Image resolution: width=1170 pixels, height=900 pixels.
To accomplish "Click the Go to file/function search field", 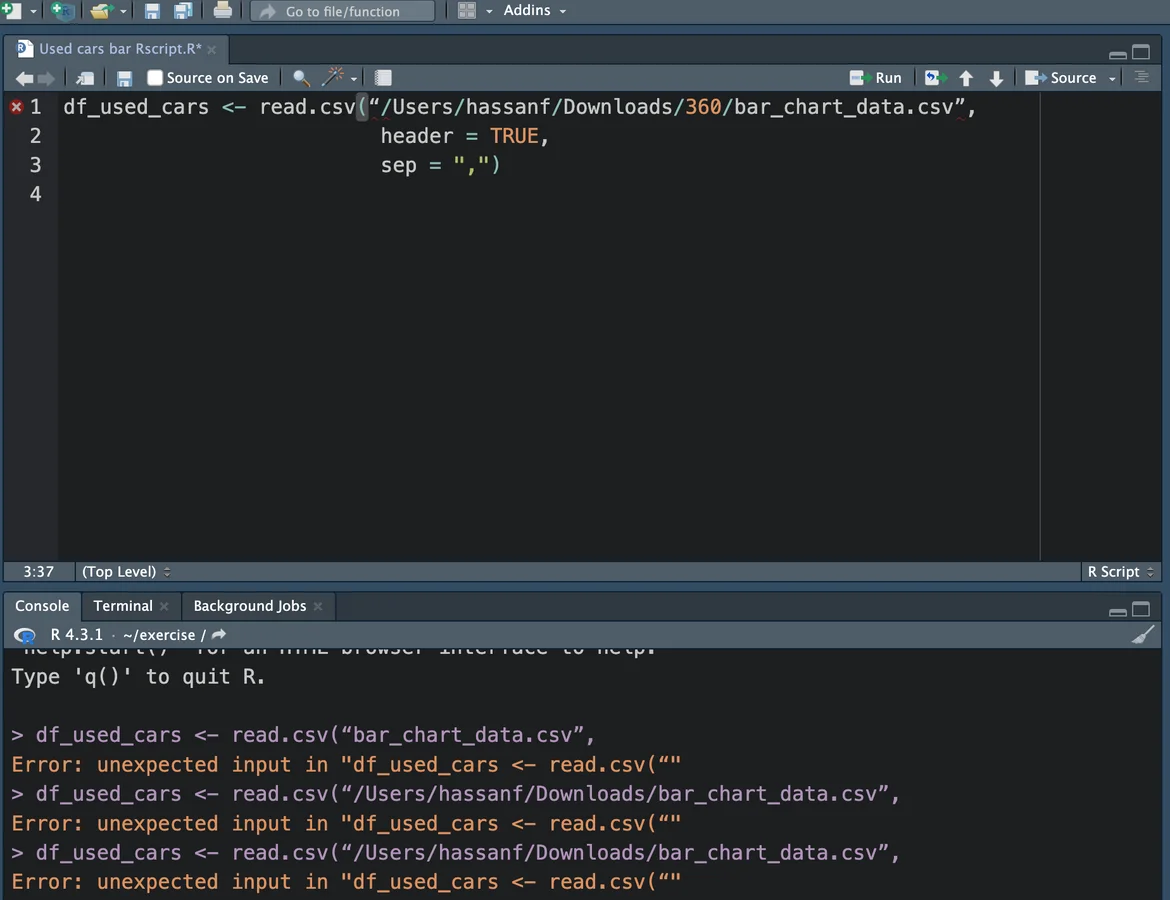I will [343, 11].
